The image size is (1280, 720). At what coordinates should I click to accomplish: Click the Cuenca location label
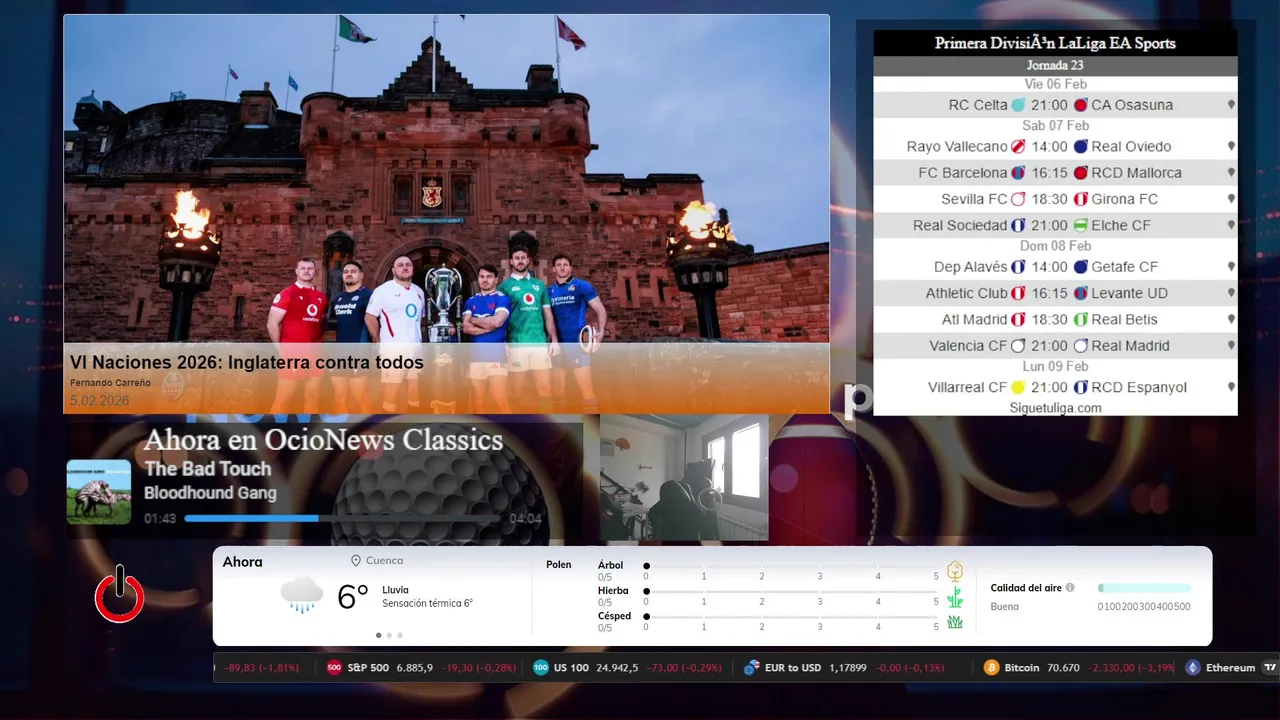click(x=385, y=561)
